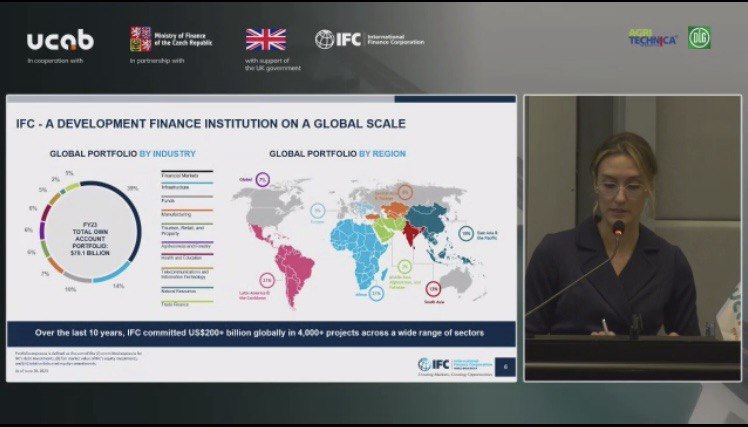
Task: Click 'with support of the UK government' caption
Action: tap(273, 64)
